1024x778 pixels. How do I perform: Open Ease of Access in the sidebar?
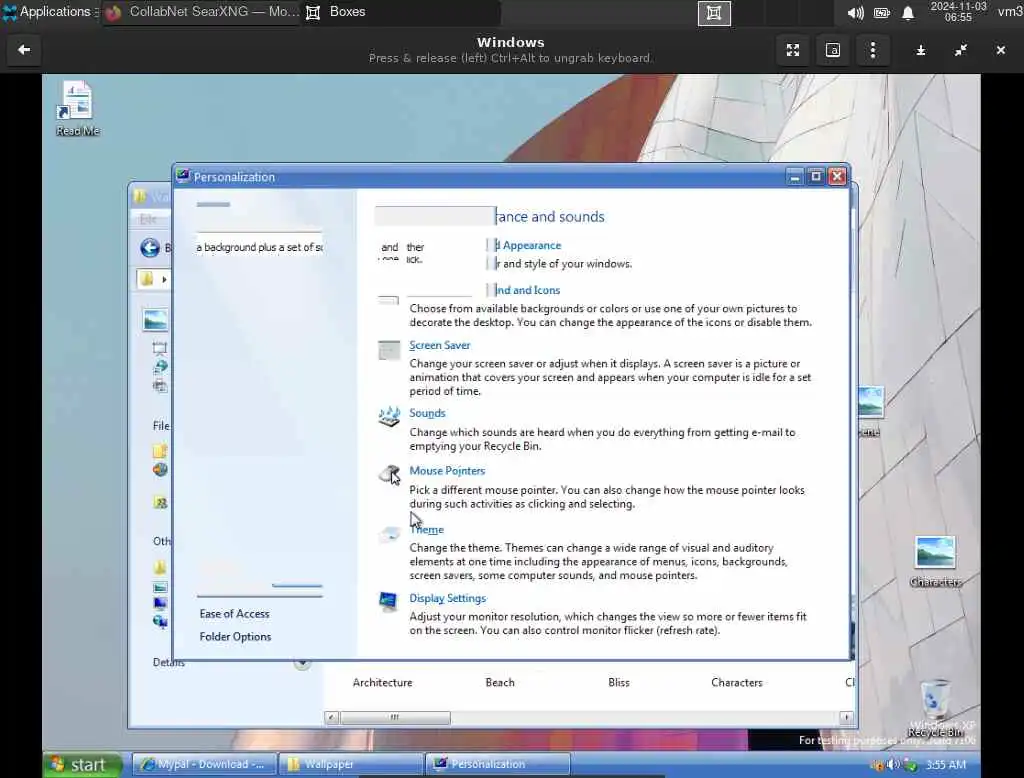coord(234,614)
